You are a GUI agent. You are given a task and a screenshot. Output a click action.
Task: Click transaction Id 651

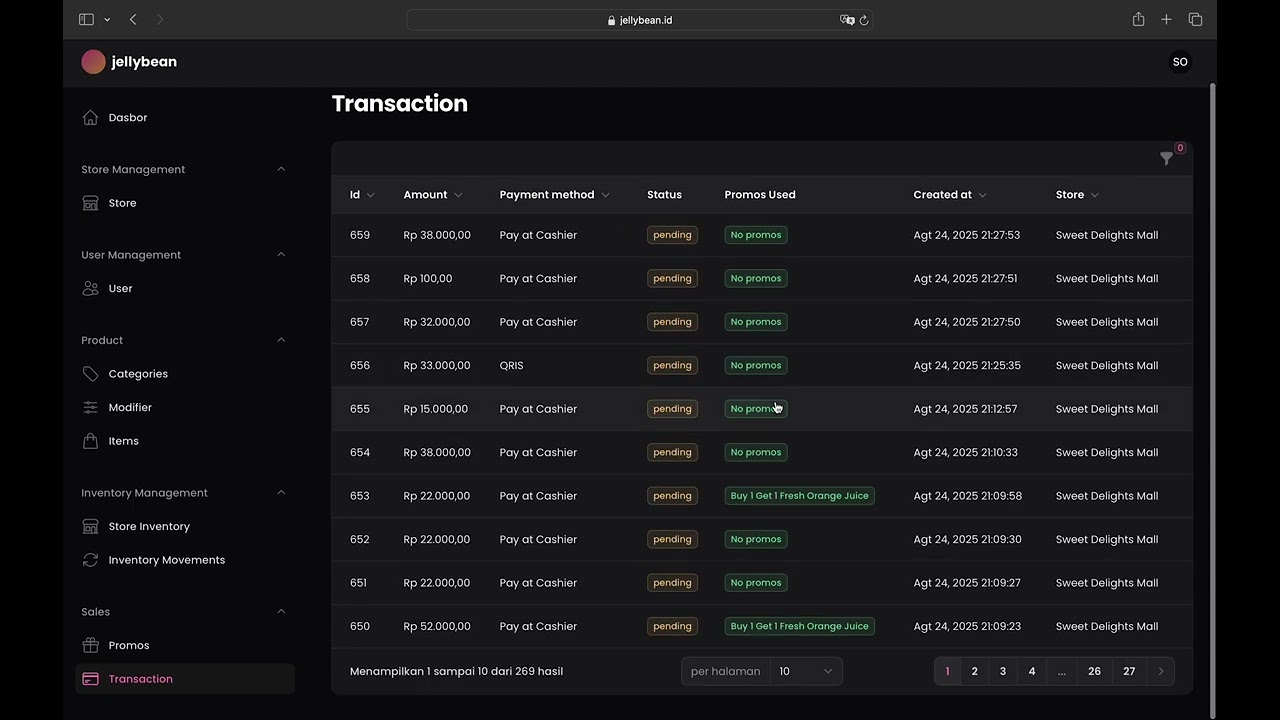[x=359, y=583]
